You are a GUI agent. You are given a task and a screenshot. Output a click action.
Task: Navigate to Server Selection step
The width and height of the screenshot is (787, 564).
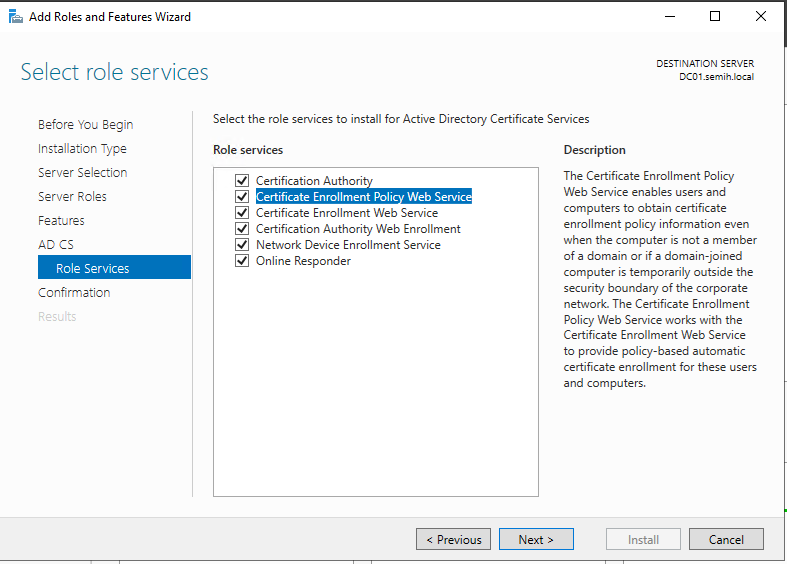tap(82, 173)
